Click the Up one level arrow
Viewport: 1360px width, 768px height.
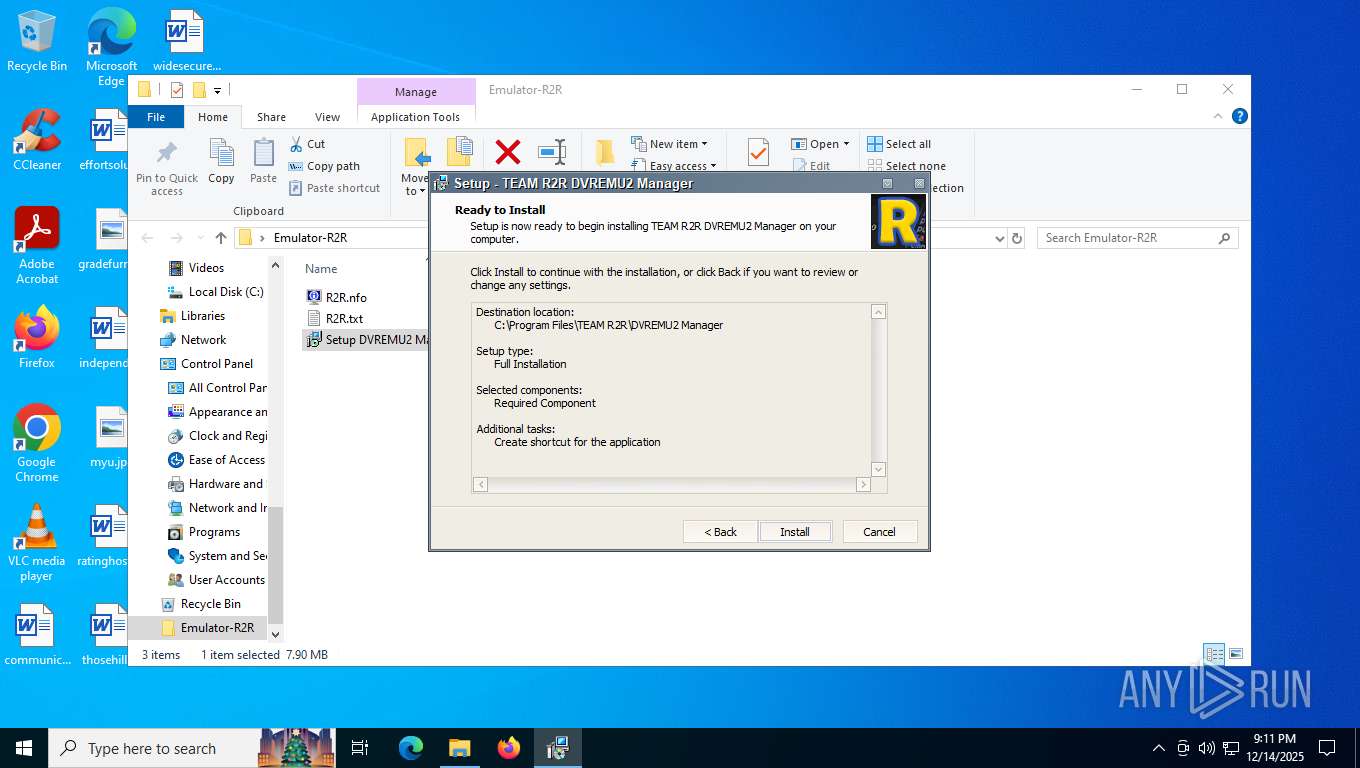coord(221,238)
